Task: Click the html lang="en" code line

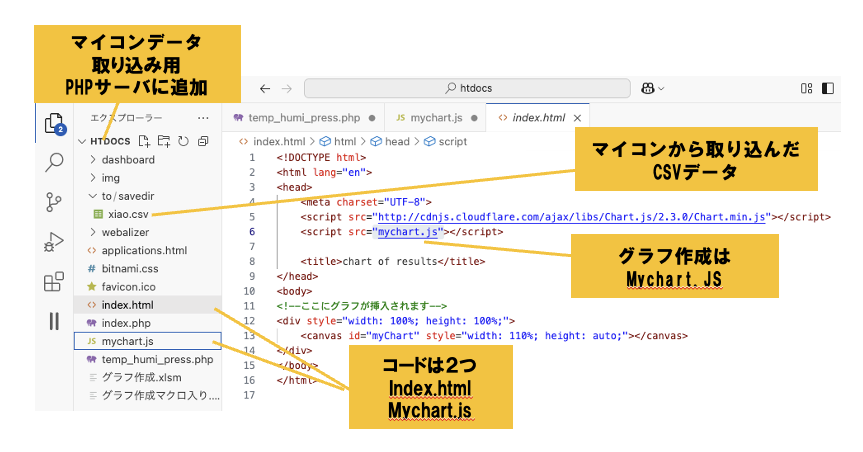Action: click(324, 172)
